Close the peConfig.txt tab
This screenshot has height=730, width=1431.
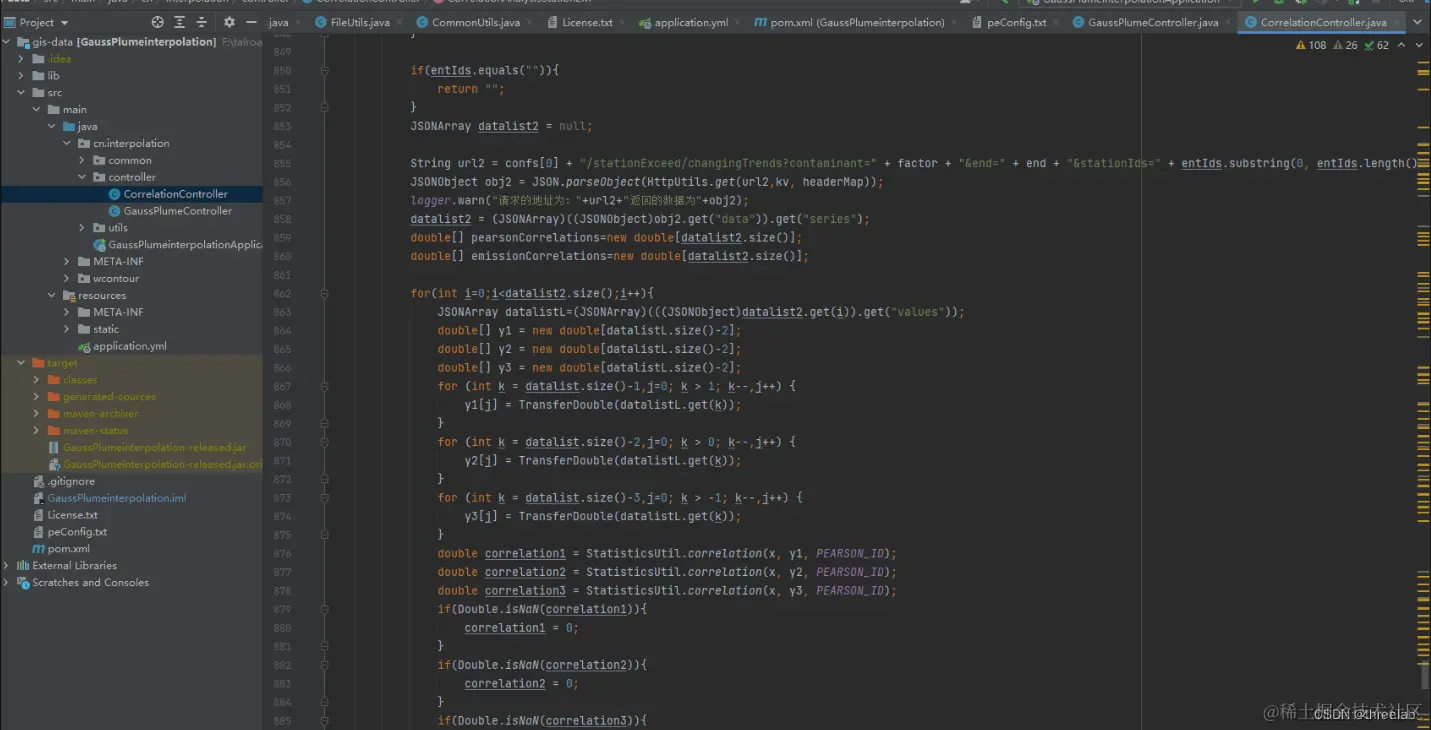tap(1057, 22)
